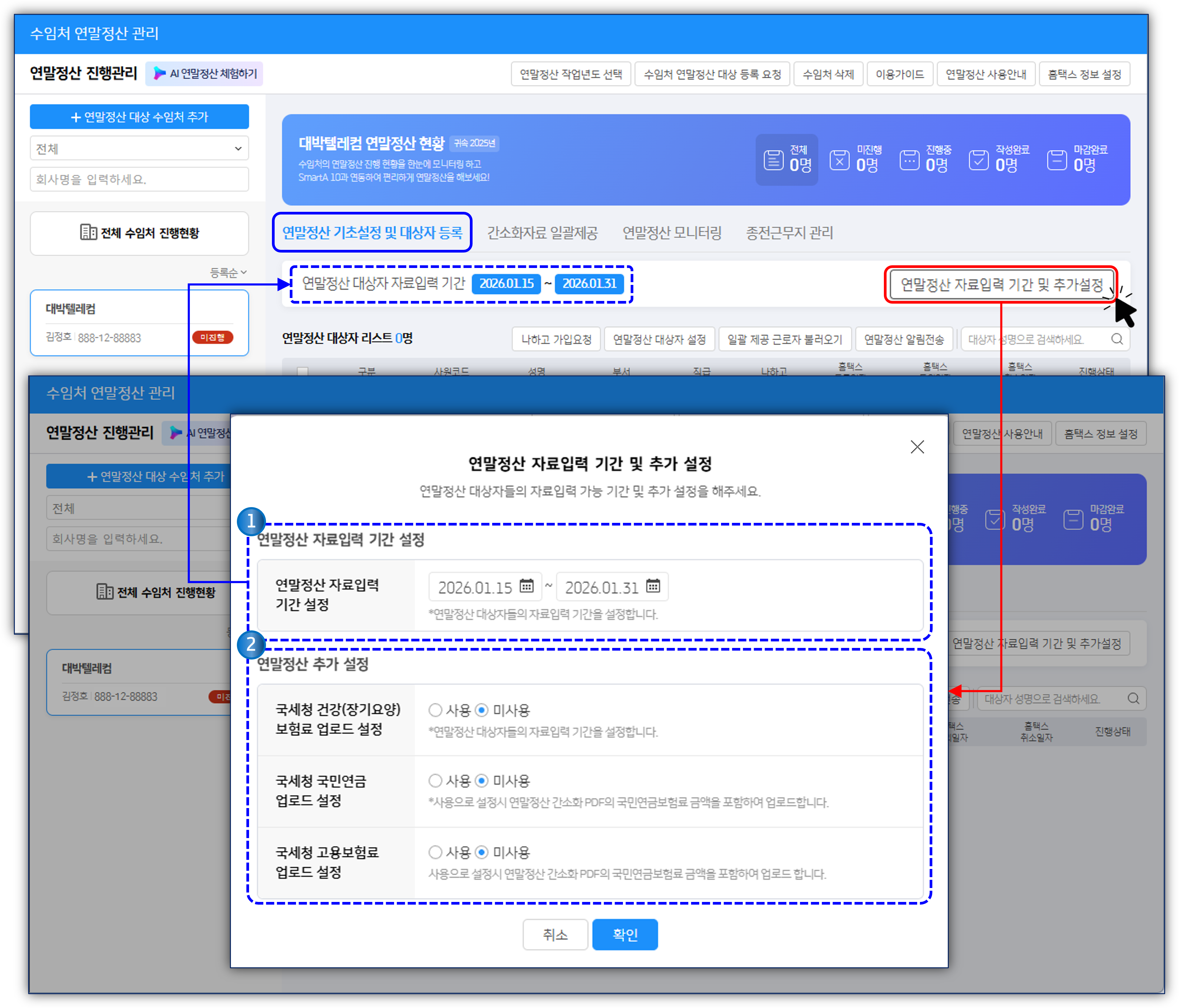Click the 대상자 성명으로 검색하세요 field in the upper window
1179x1008 pixels.
[x=1045, y=339]
